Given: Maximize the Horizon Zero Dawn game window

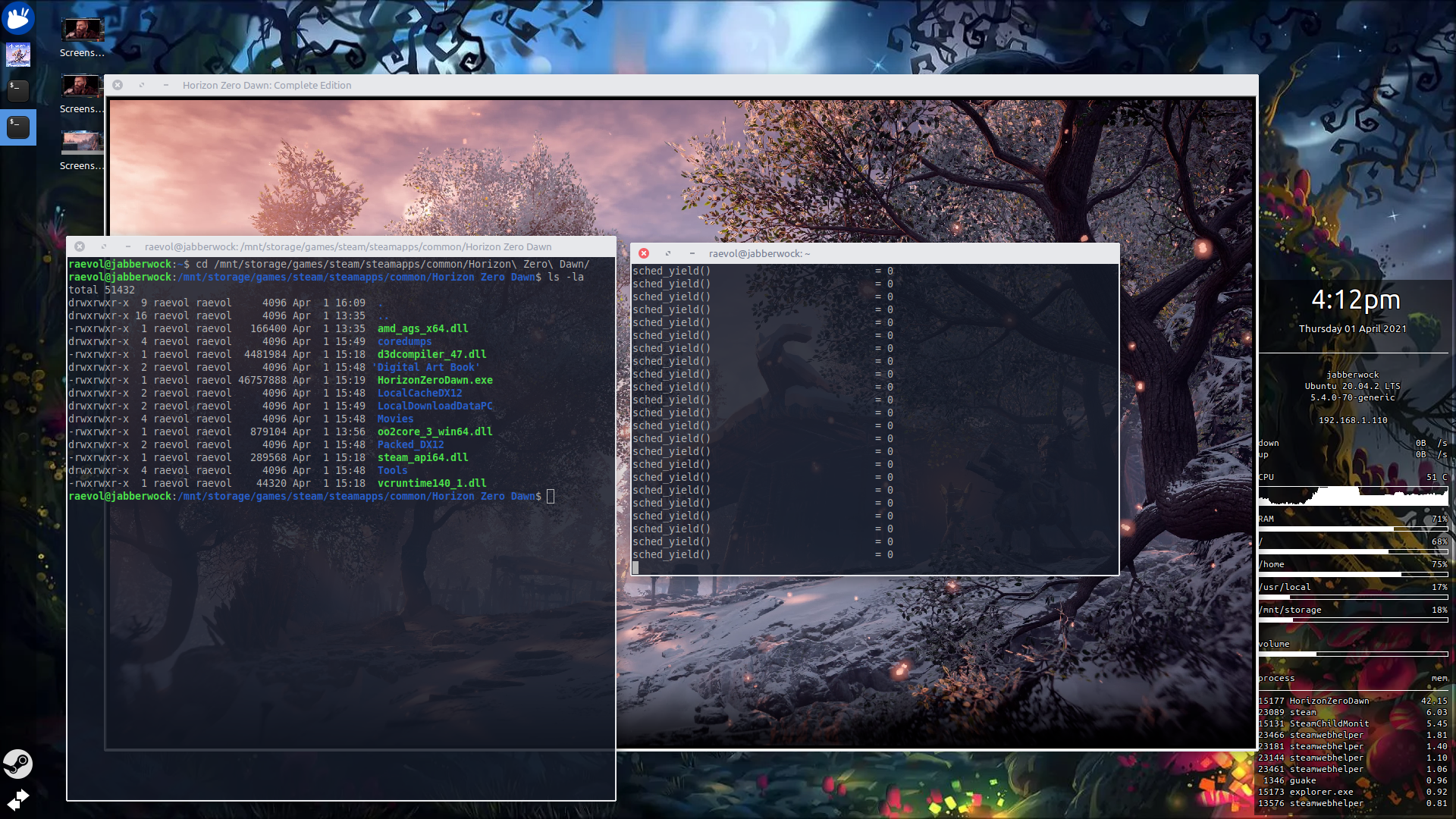Looking at the screenshot, I should click(x=142, y=85).
